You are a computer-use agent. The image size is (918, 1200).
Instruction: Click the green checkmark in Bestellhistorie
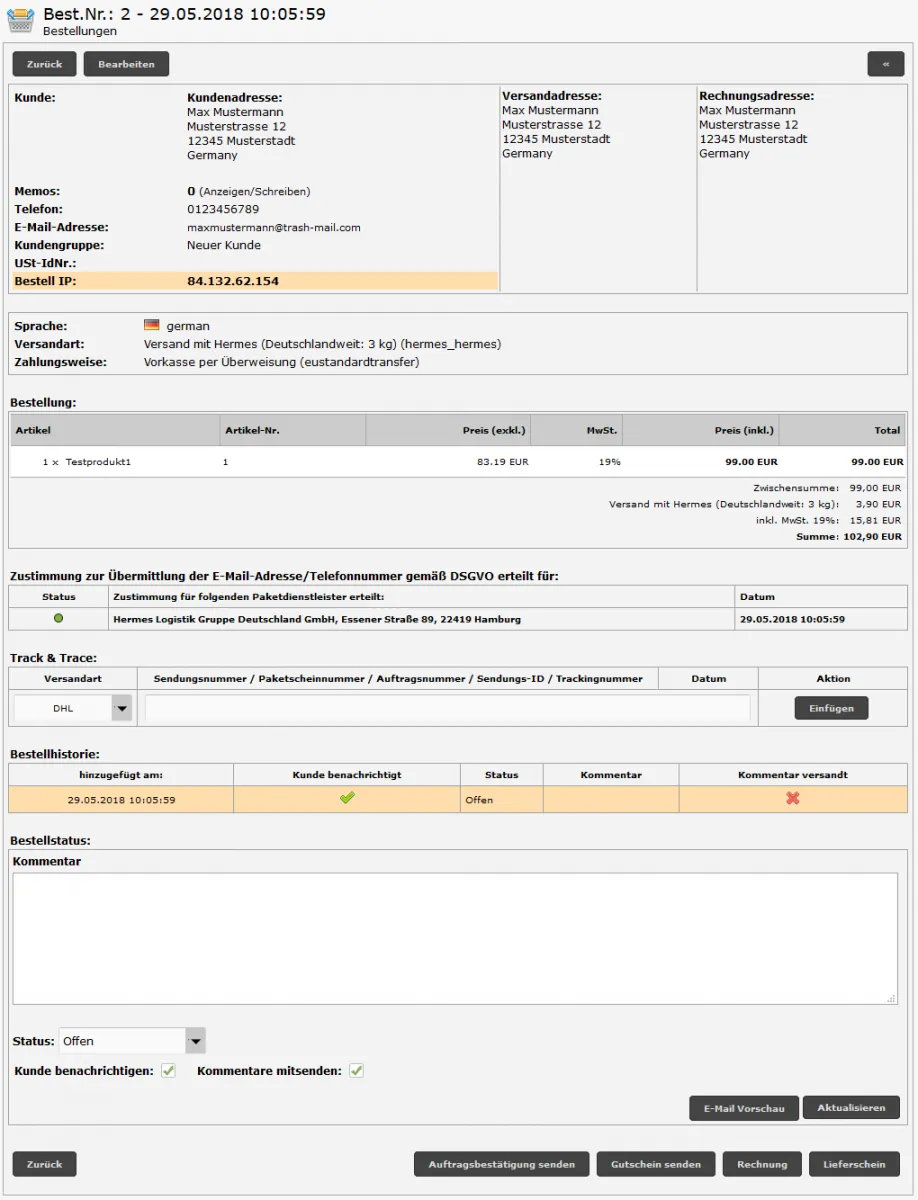[347, 798]
